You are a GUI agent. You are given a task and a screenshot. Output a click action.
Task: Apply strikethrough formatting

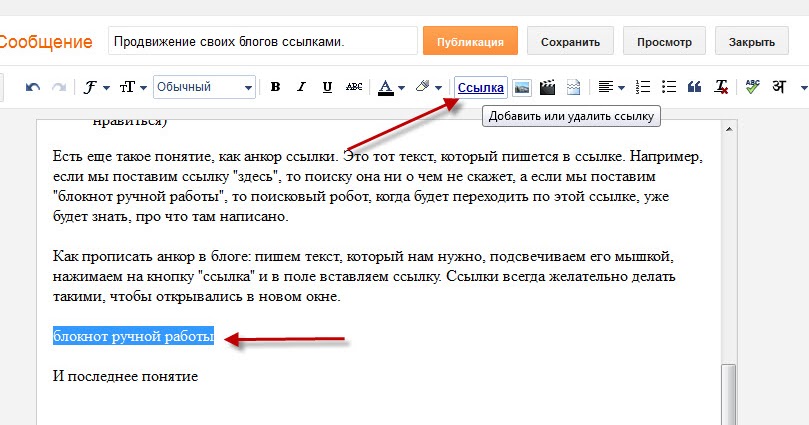(354, 87)
